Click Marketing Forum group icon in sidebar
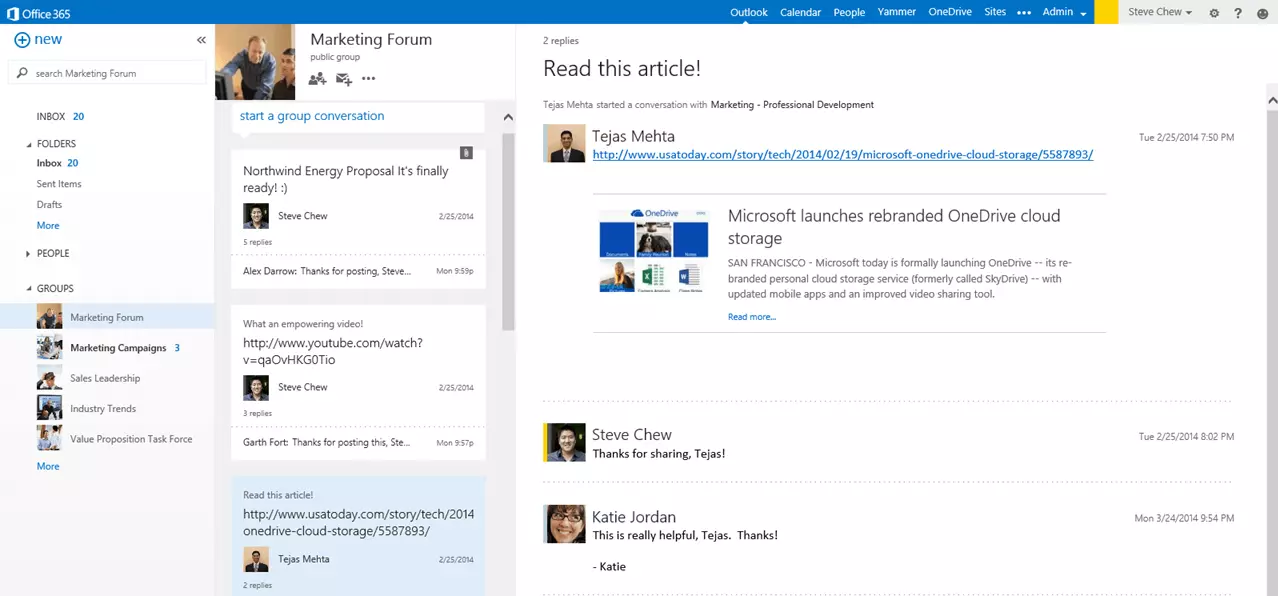This screenshot has height=596, width=1278. point(50,317)
